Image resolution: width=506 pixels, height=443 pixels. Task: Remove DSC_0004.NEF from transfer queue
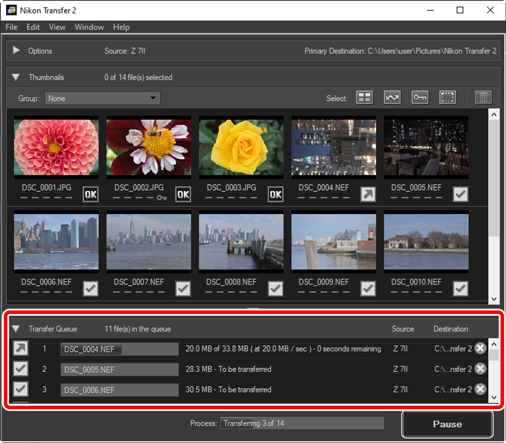[x=480, y=348]
